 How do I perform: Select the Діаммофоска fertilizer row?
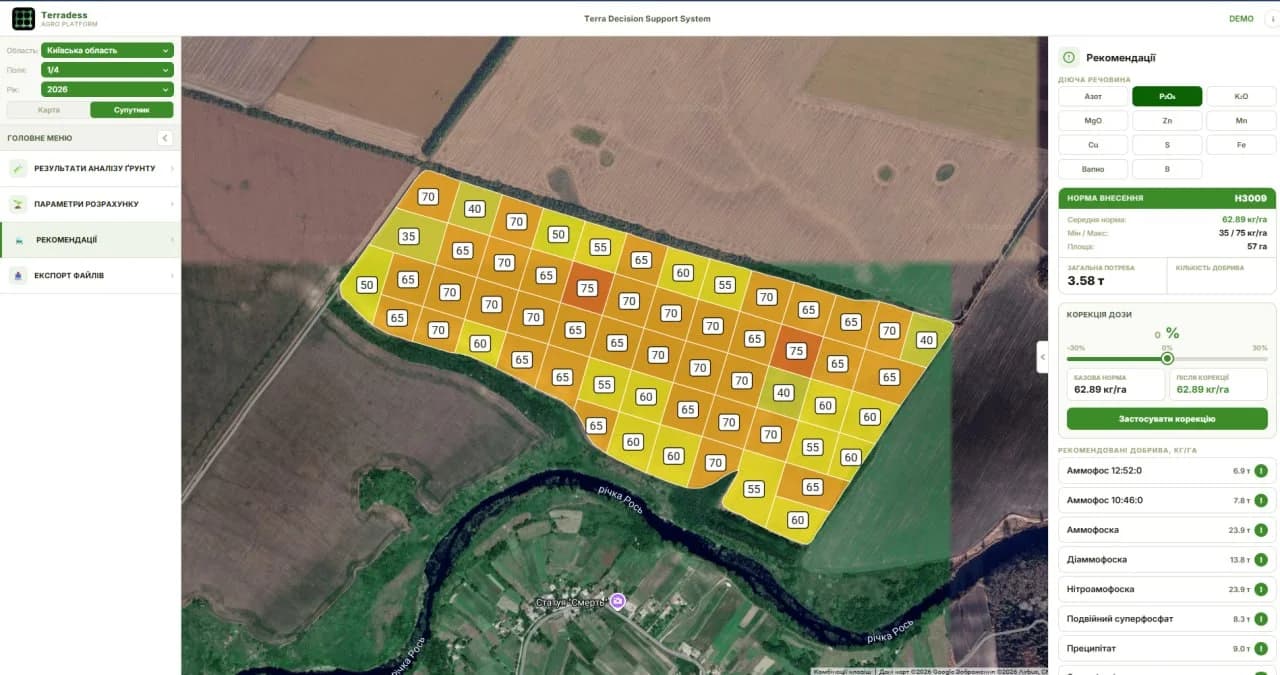point(1167,560)
